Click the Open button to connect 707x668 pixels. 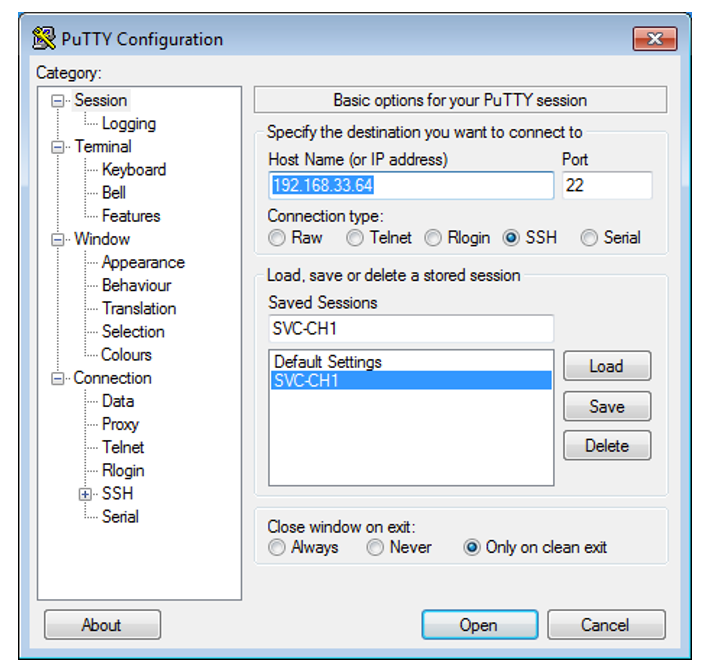[479, 625]
